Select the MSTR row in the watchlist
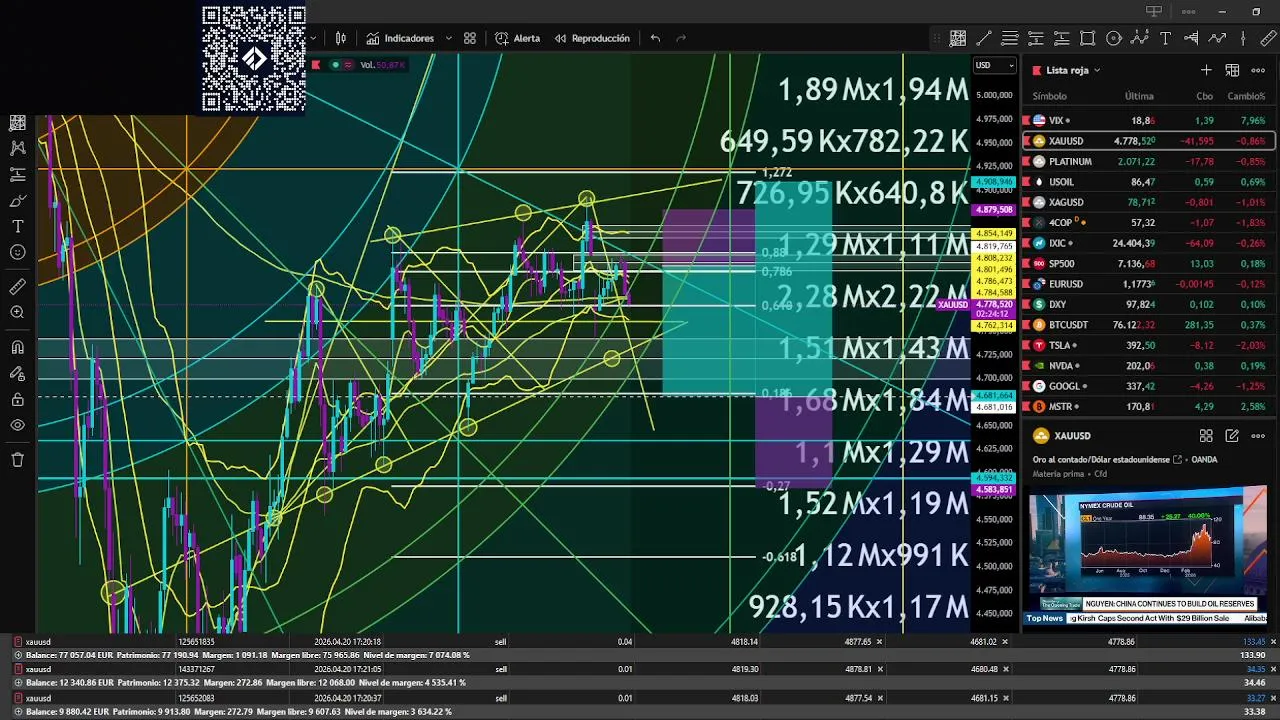The width and height of the screenshot is (1280, 720). point(1149,407)
